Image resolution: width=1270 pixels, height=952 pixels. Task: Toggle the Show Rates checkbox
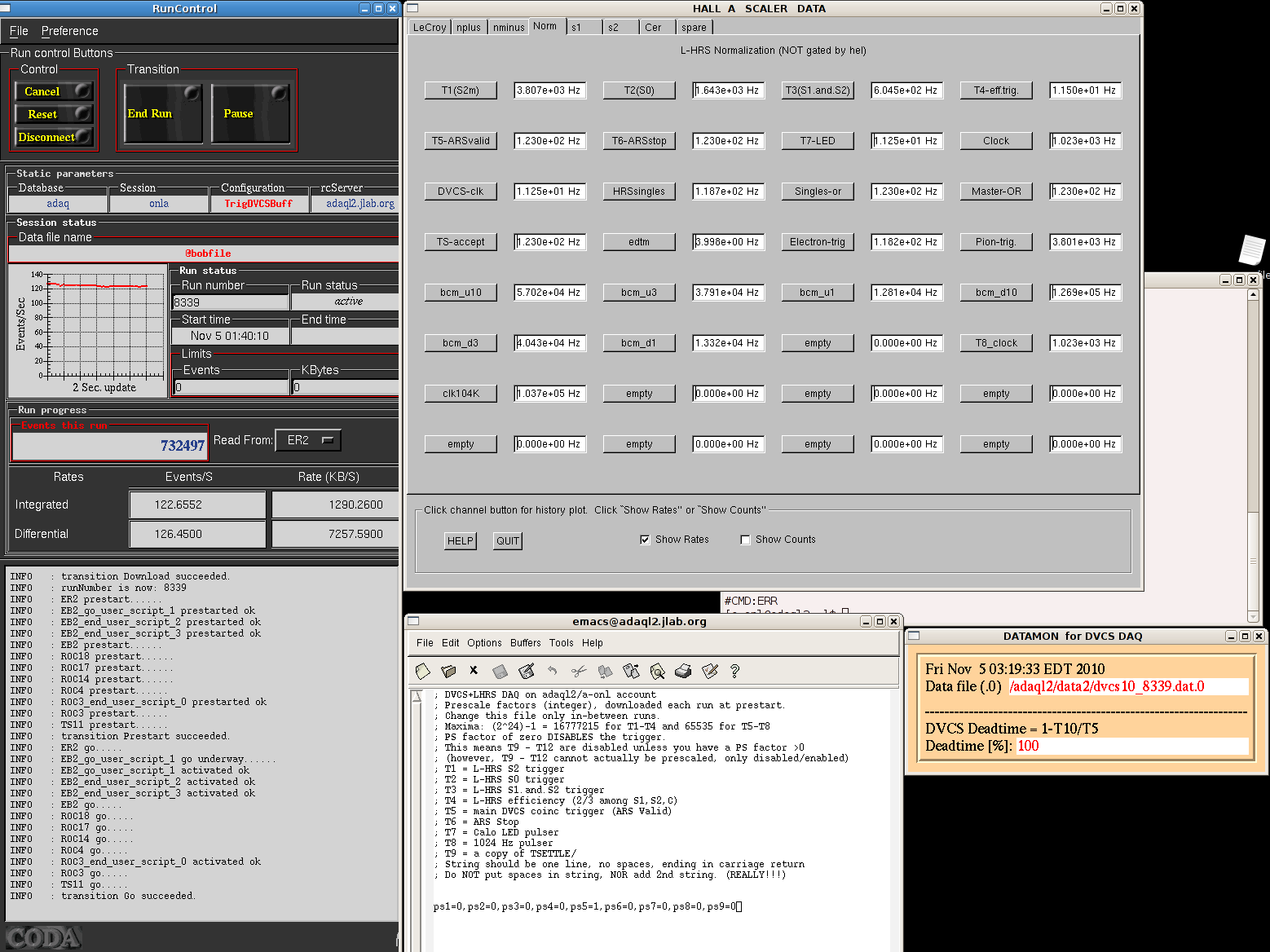645,540
